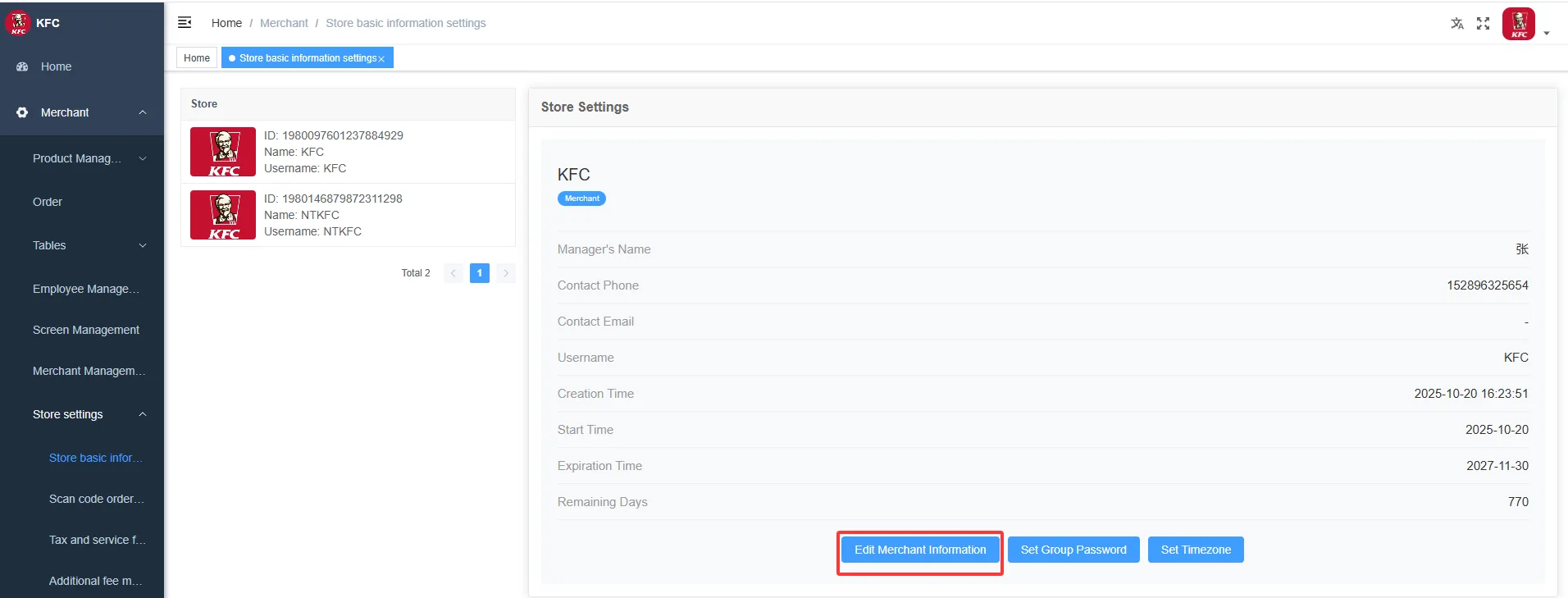
Task: Open the KFC user avatar menu
Action: coord(1519,24)
